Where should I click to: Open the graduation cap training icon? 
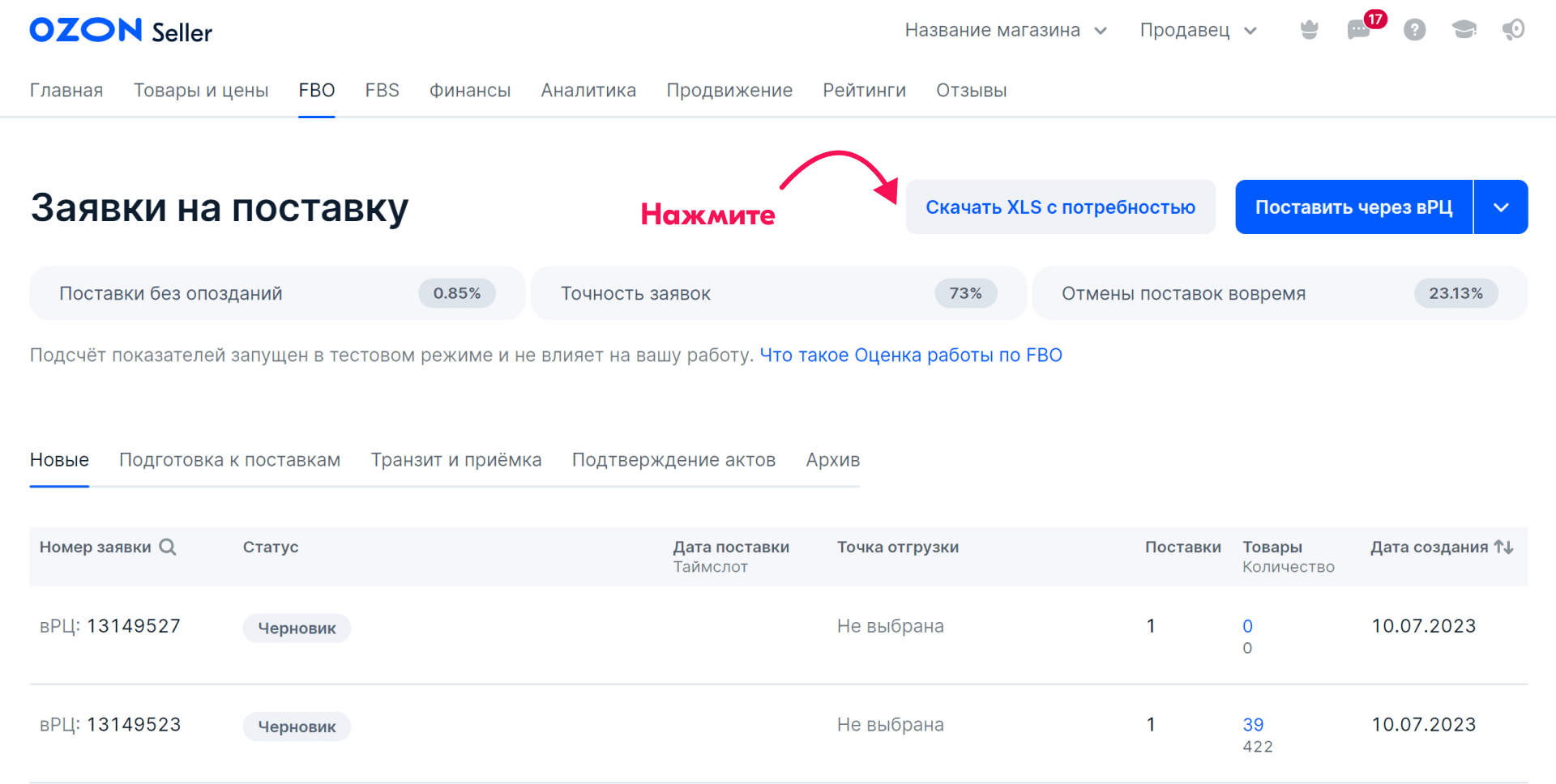pos(1464,30)
